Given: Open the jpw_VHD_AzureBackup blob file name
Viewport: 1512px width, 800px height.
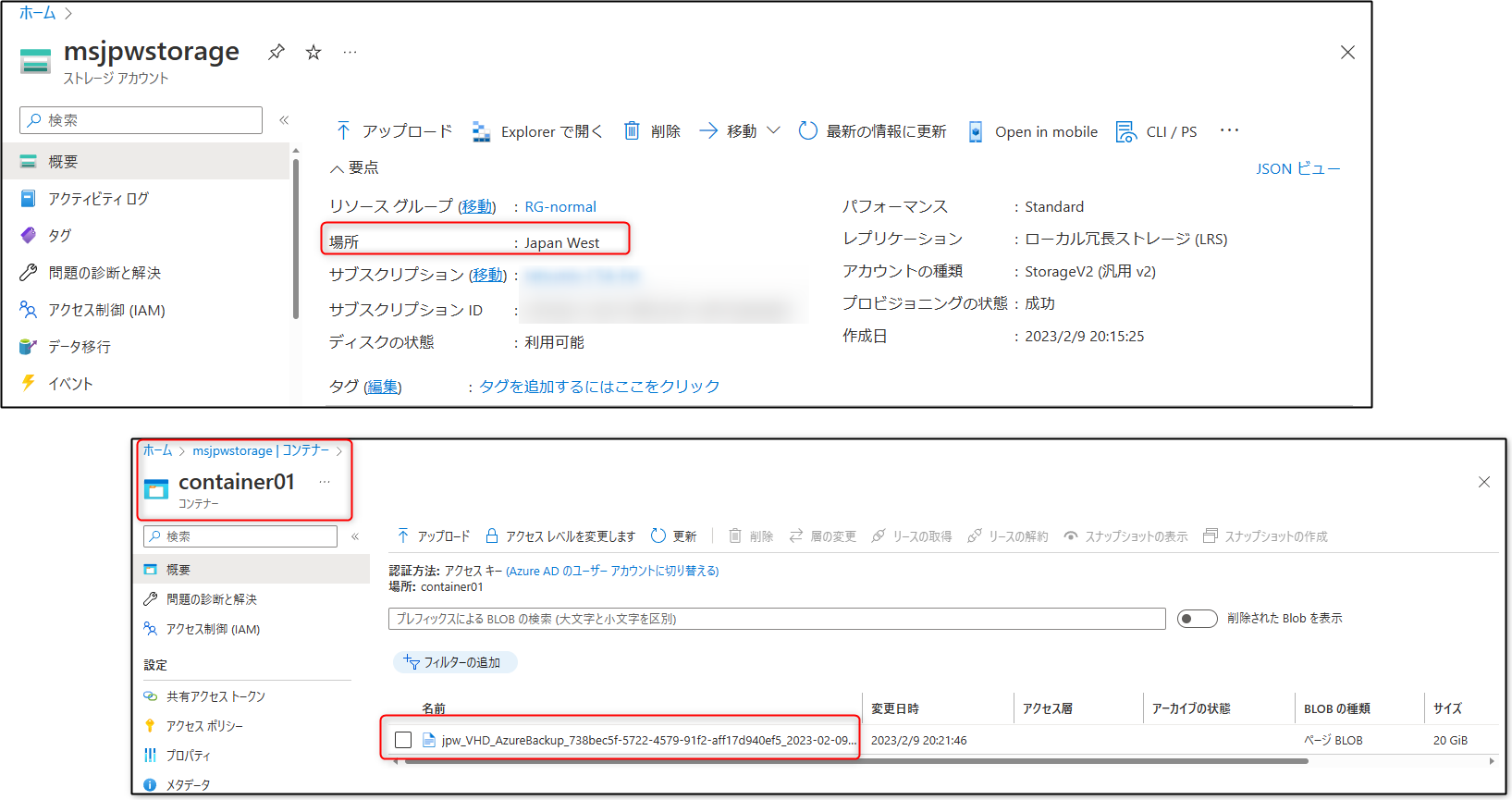Looking at the screenshot, I should [648, 740].
